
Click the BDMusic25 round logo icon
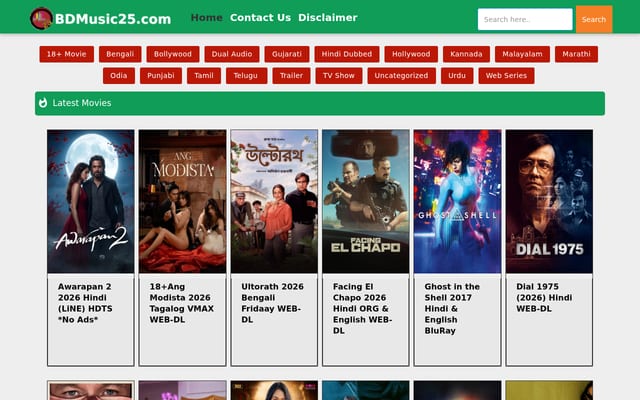coord(42,18)
